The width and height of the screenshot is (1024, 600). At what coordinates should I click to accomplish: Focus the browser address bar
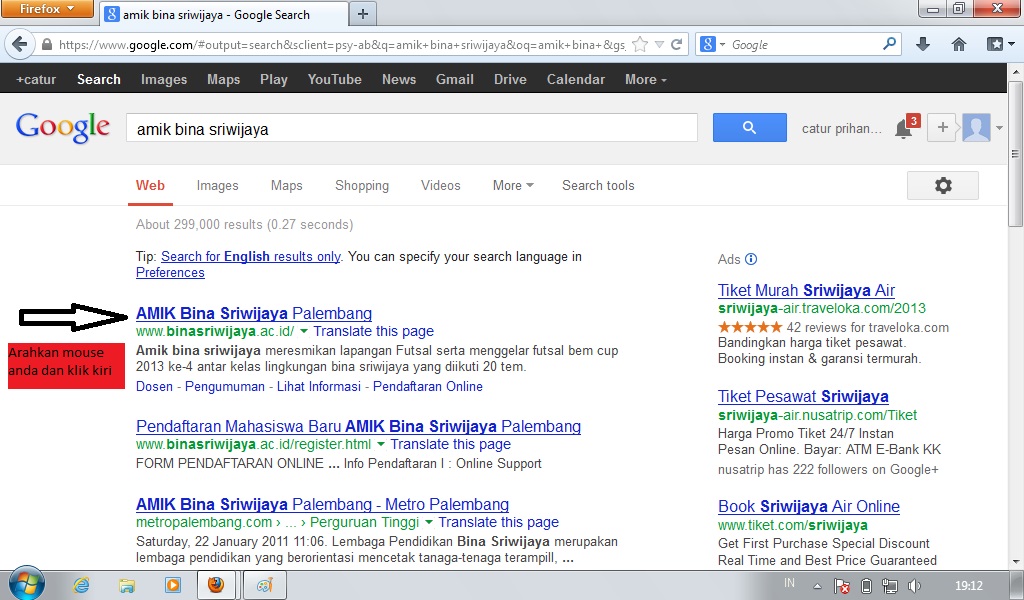pos(342,44)
